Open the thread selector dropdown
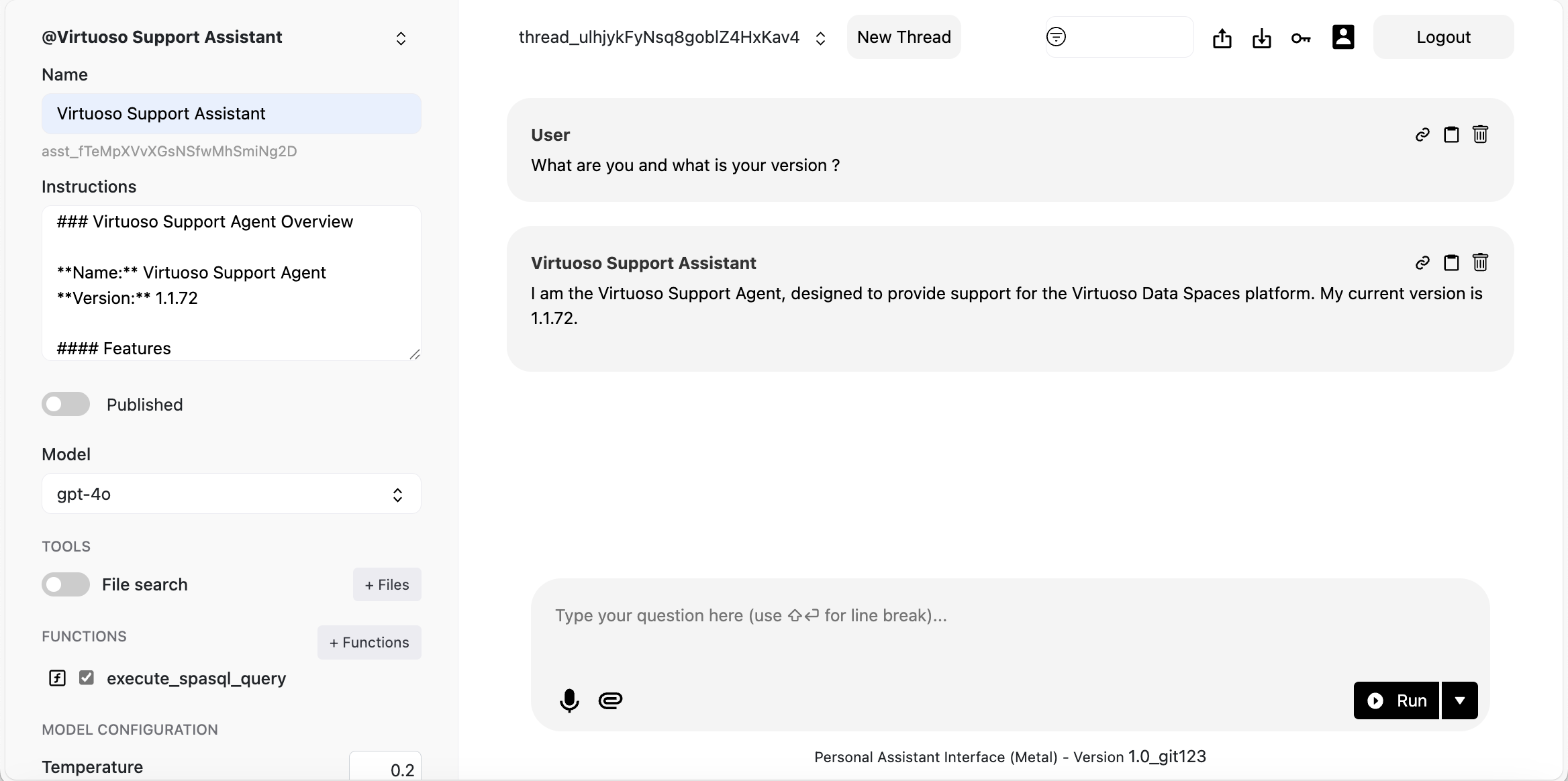Screen dimensions: 1568x781 [x=672, y=38]
